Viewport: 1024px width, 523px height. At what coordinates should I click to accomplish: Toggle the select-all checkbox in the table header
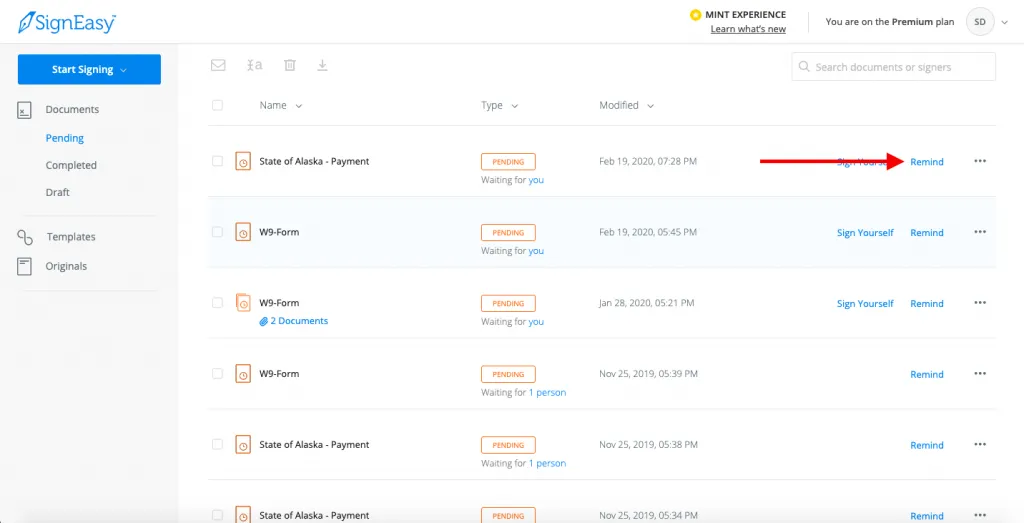click(217, 105)
